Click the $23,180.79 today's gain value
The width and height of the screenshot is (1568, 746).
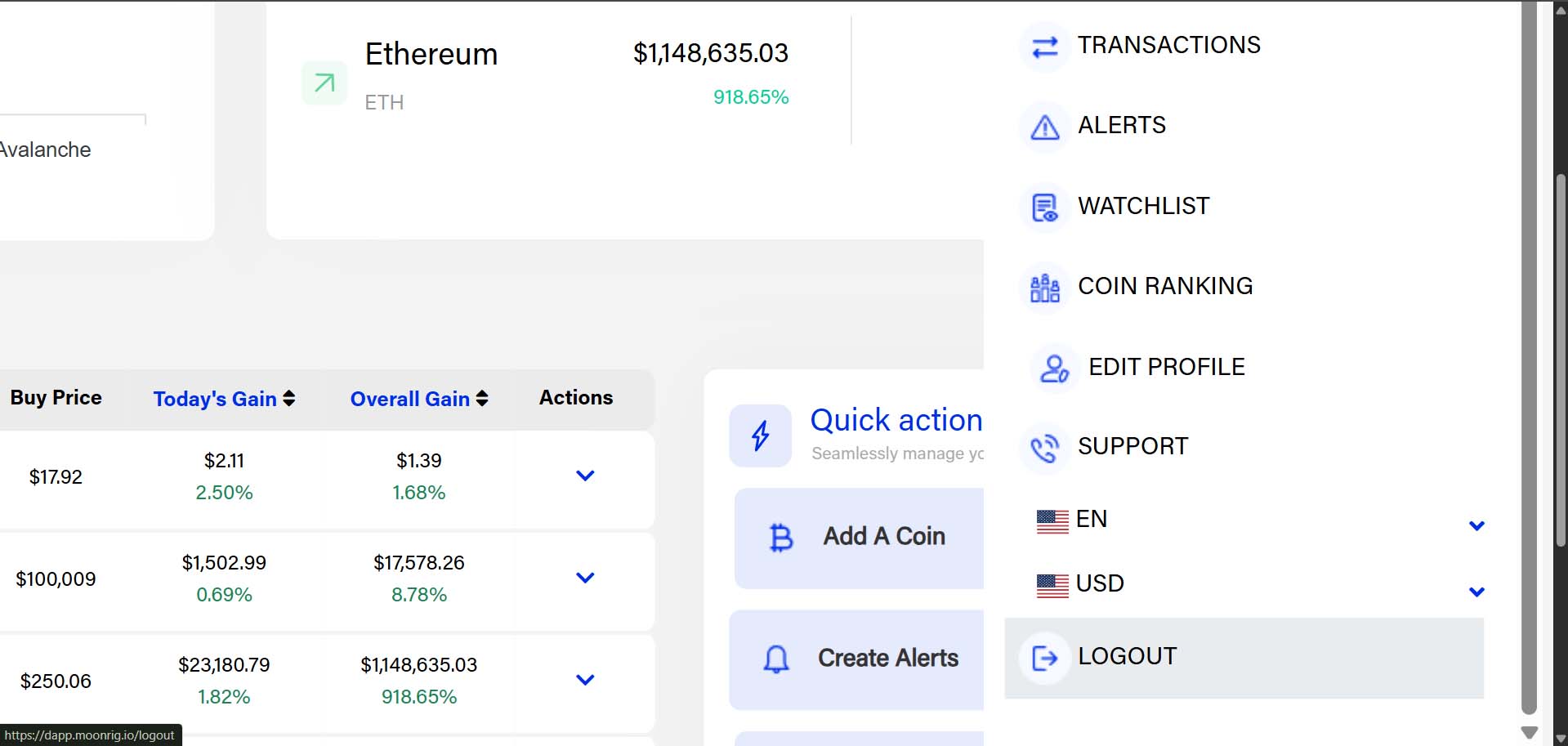click(224, 665)
